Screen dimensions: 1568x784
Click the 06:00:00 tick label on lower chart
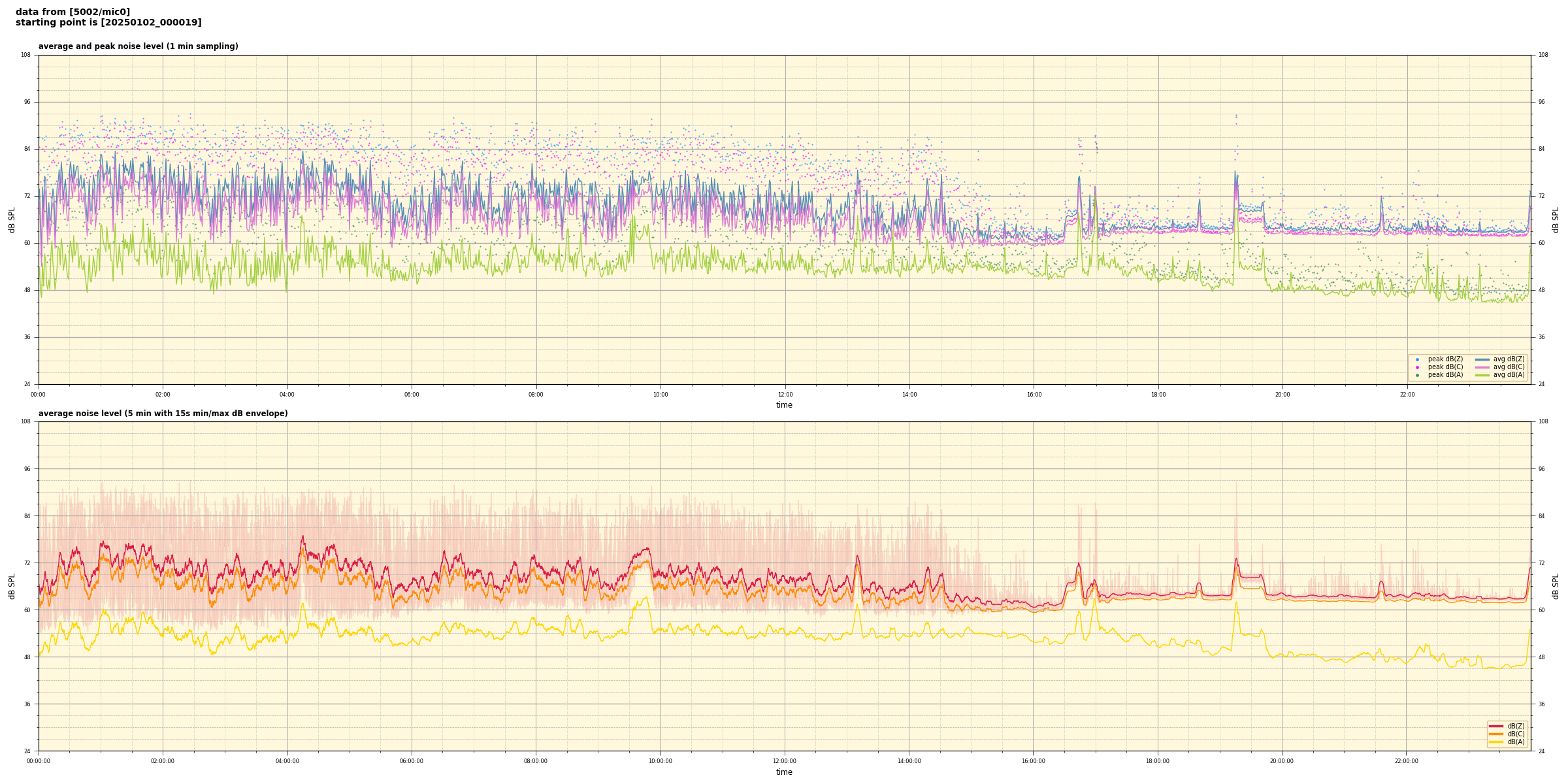[412, 761]
